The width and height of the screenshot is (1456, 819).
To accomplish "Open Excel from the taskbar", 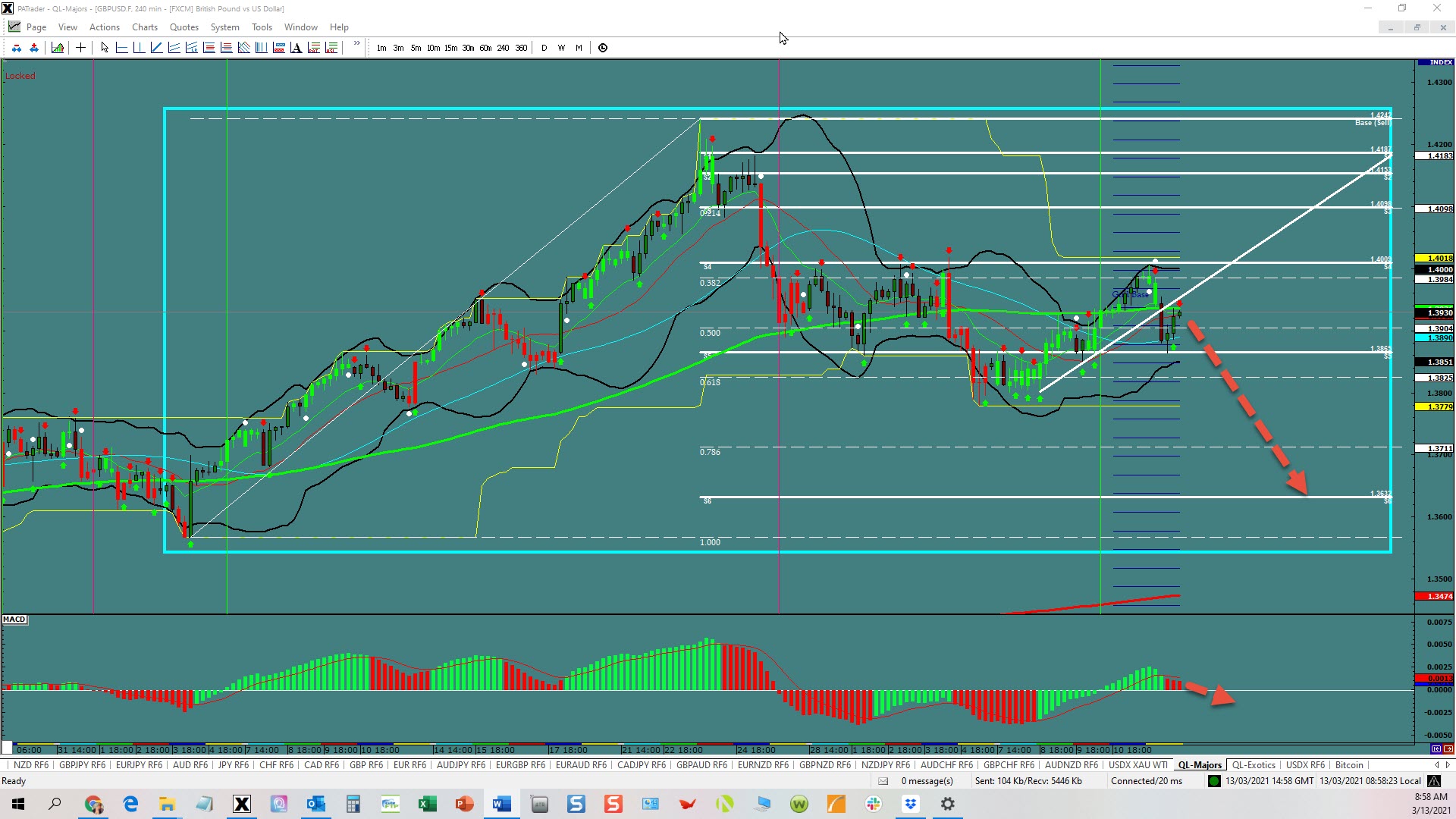I will [427, 804].
